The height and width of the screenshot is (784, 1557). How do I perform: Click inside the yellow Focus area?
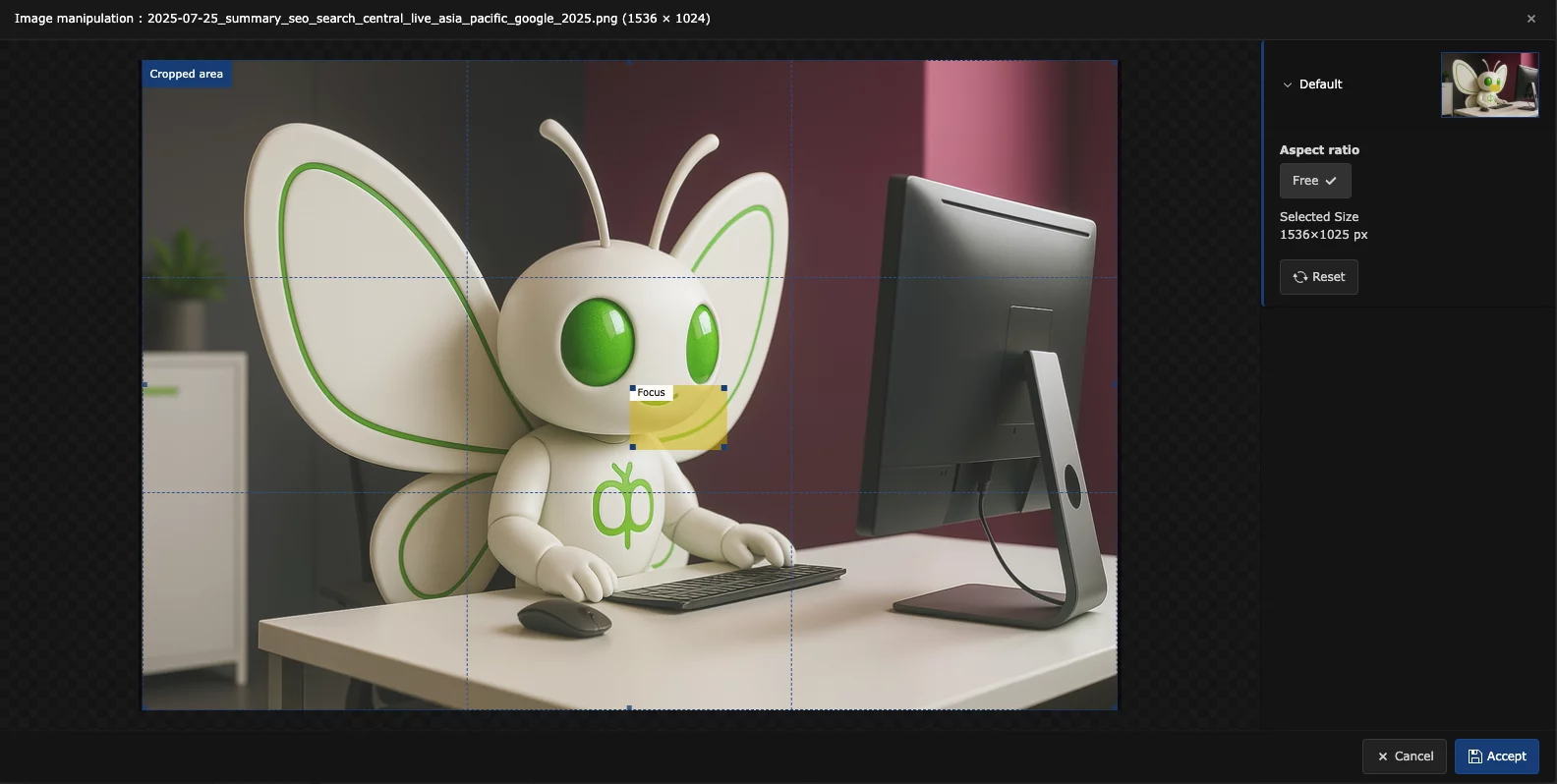click(688, 424)
